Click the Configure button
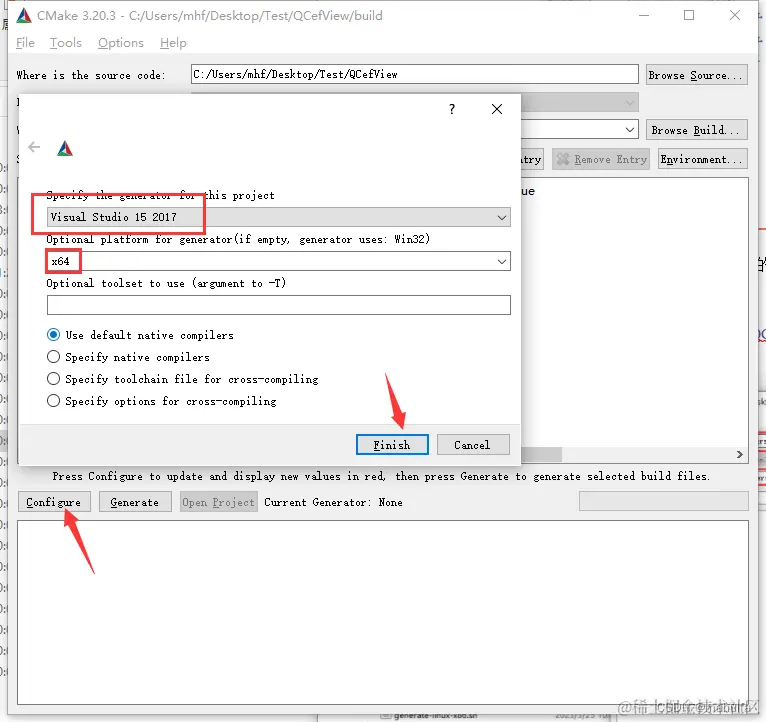The image size is (766, 722). 54,502
